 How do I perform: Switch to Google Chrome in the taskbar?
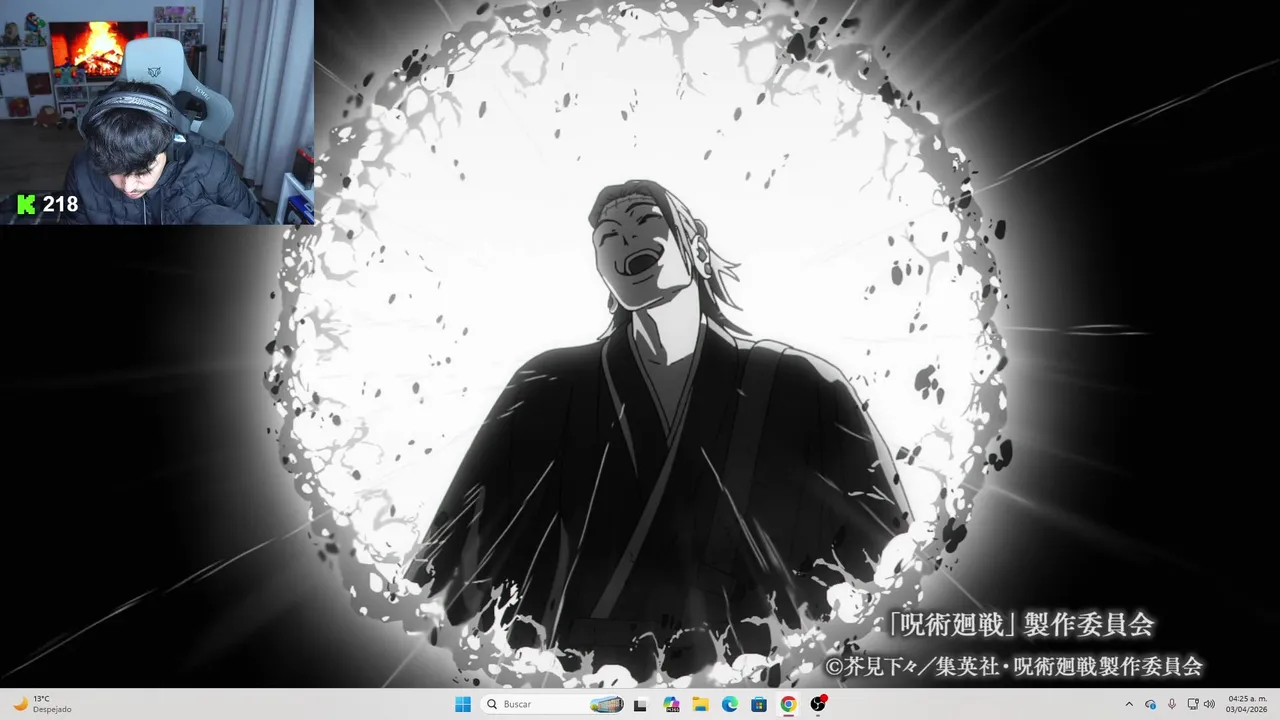tap(788, 704)
